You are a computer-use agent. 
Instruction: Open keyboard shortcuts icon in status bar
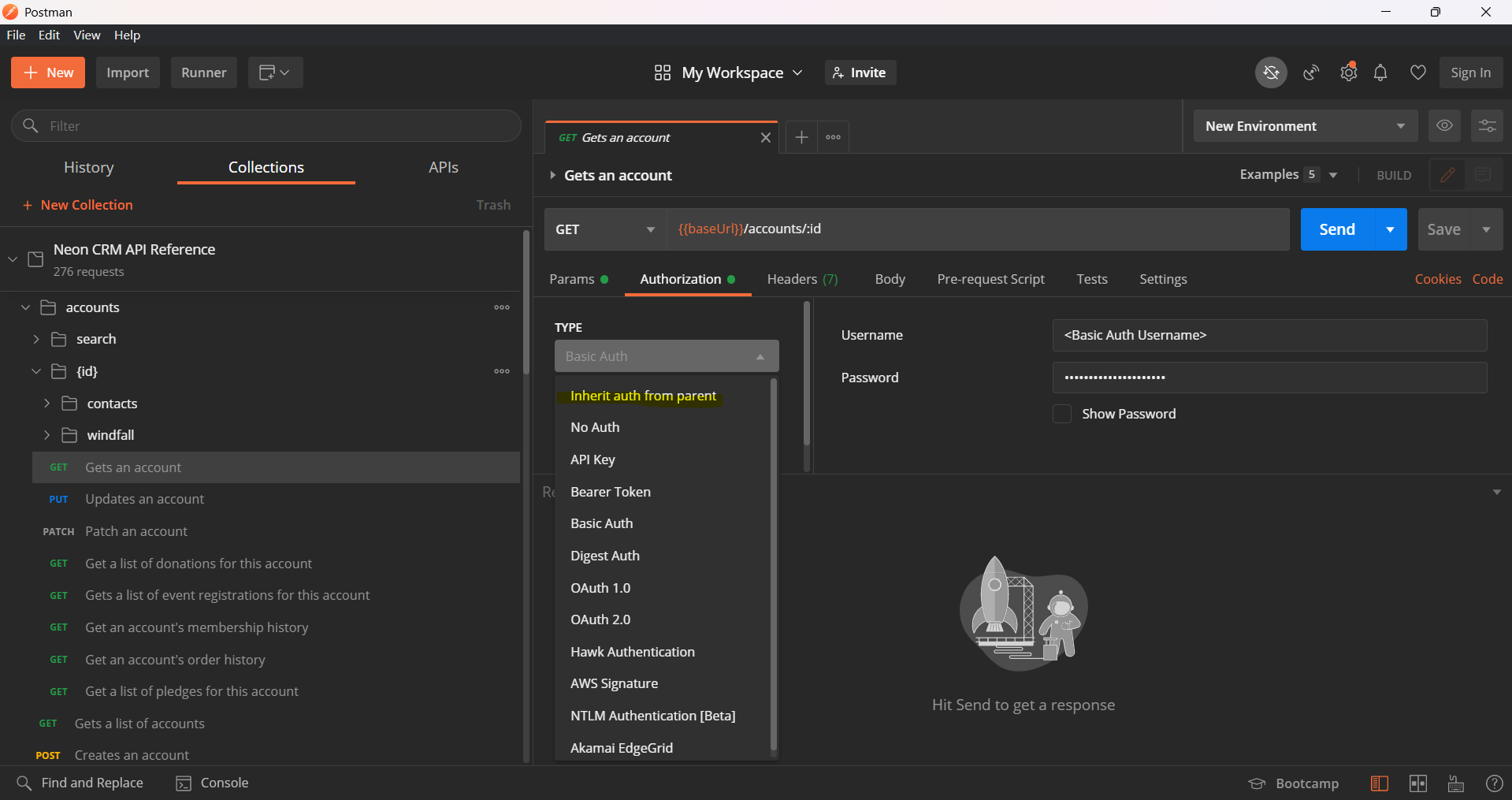point(1456,783)
